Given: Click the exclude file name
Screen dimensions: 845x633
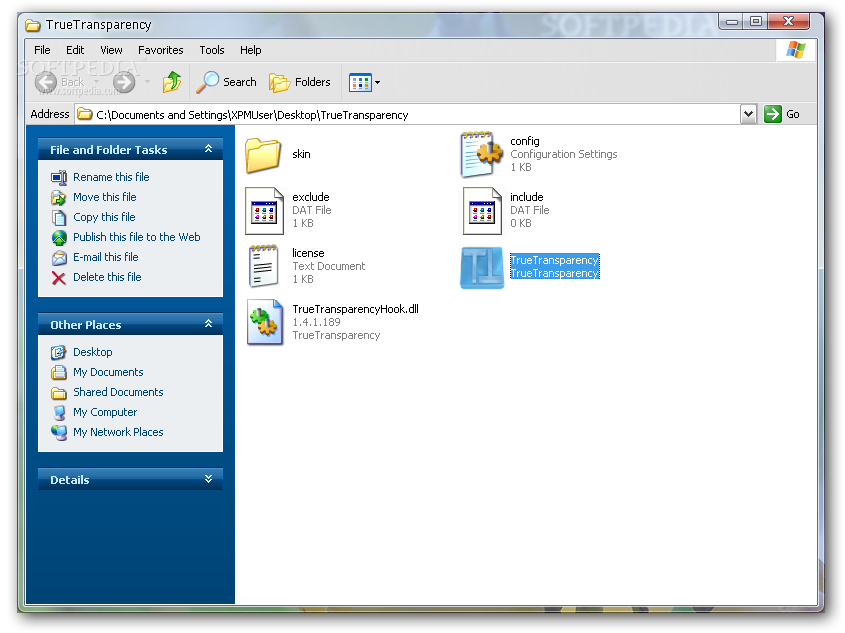Looking at the screenshot, I should 310,197.
